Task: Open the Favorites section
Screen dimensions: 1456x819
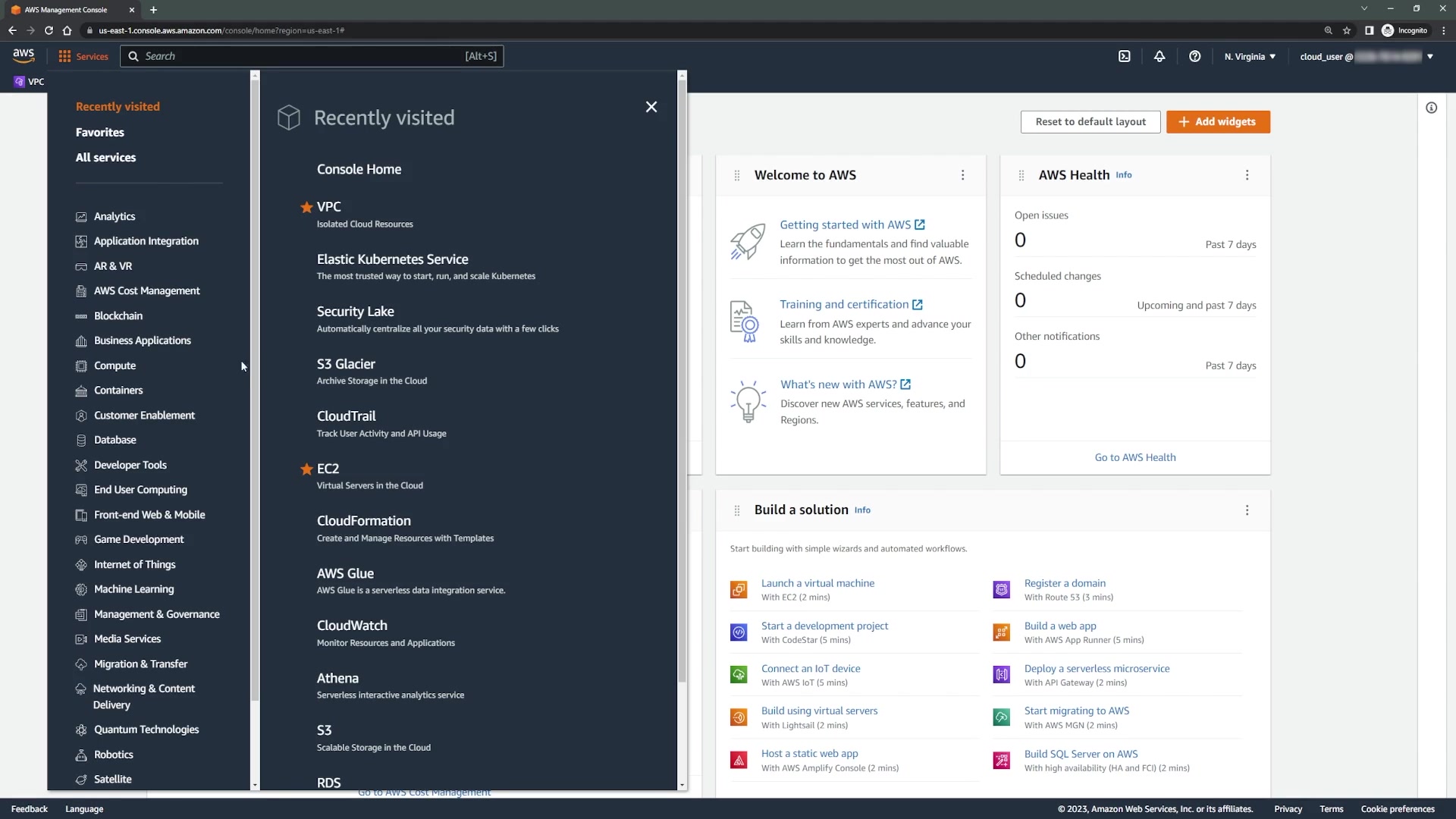Action: [99, 132]
